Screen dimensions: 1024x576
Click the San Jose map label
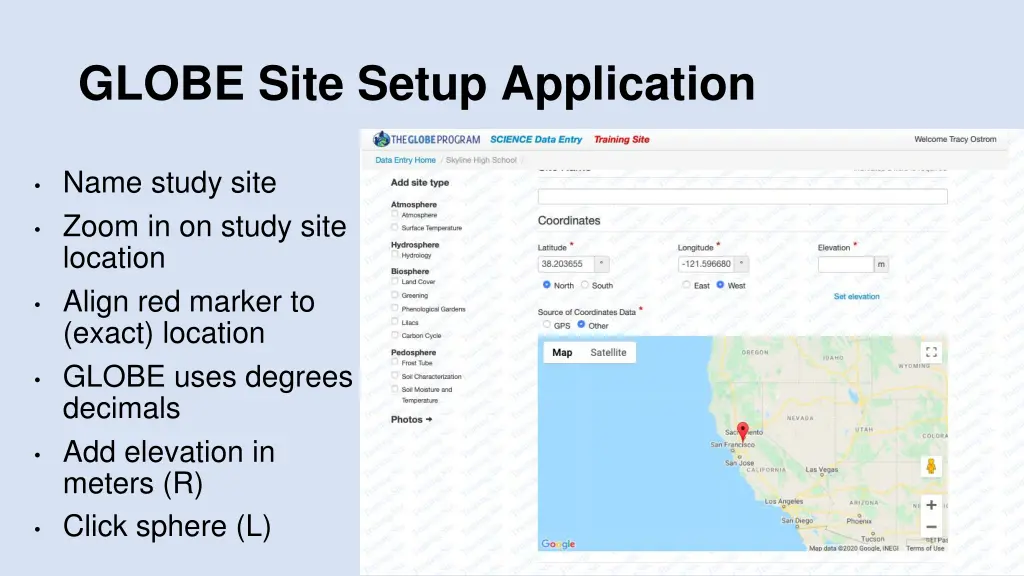[739, 463]
